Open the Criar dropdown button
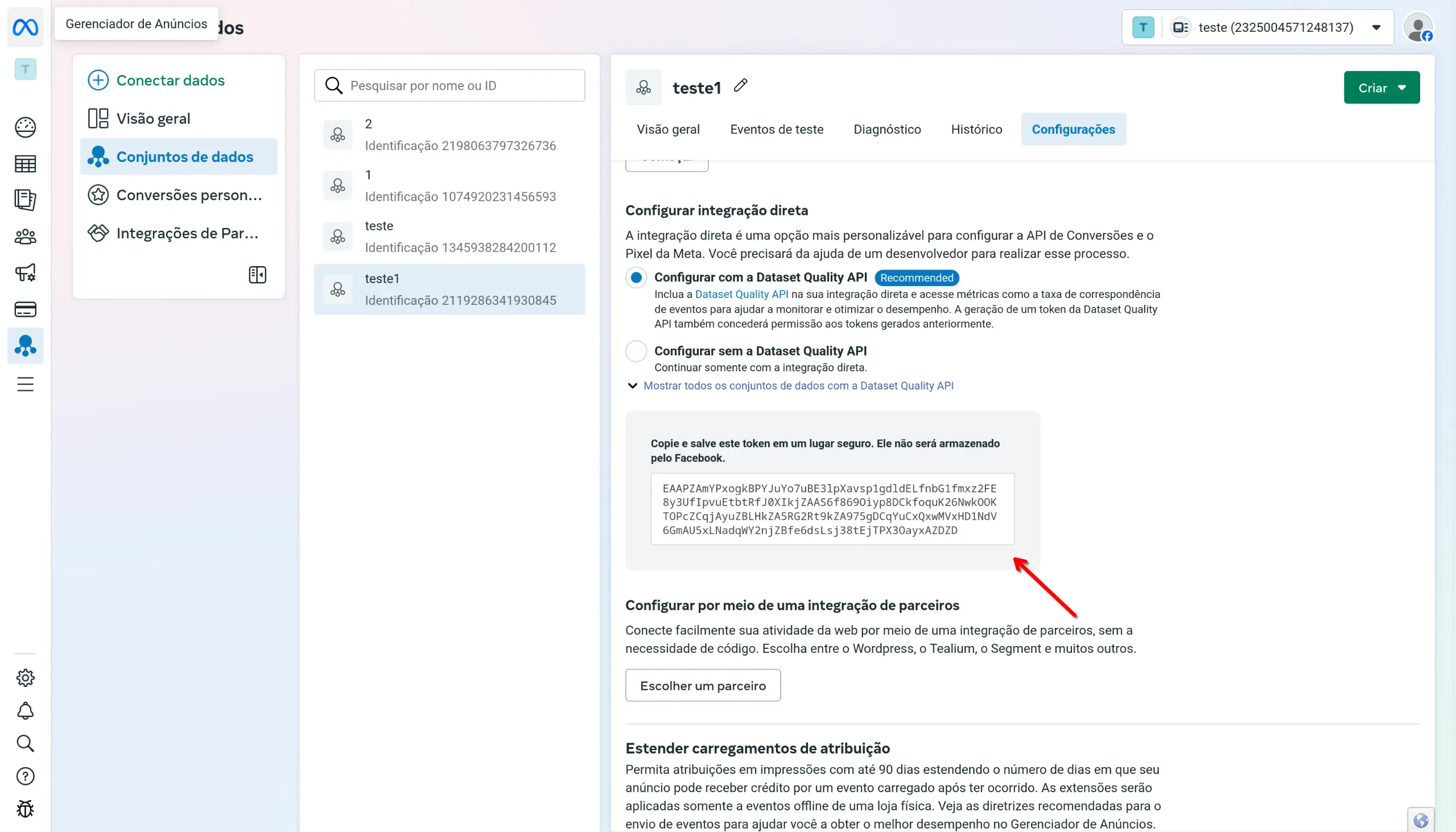 click(x=1381, y=88)
